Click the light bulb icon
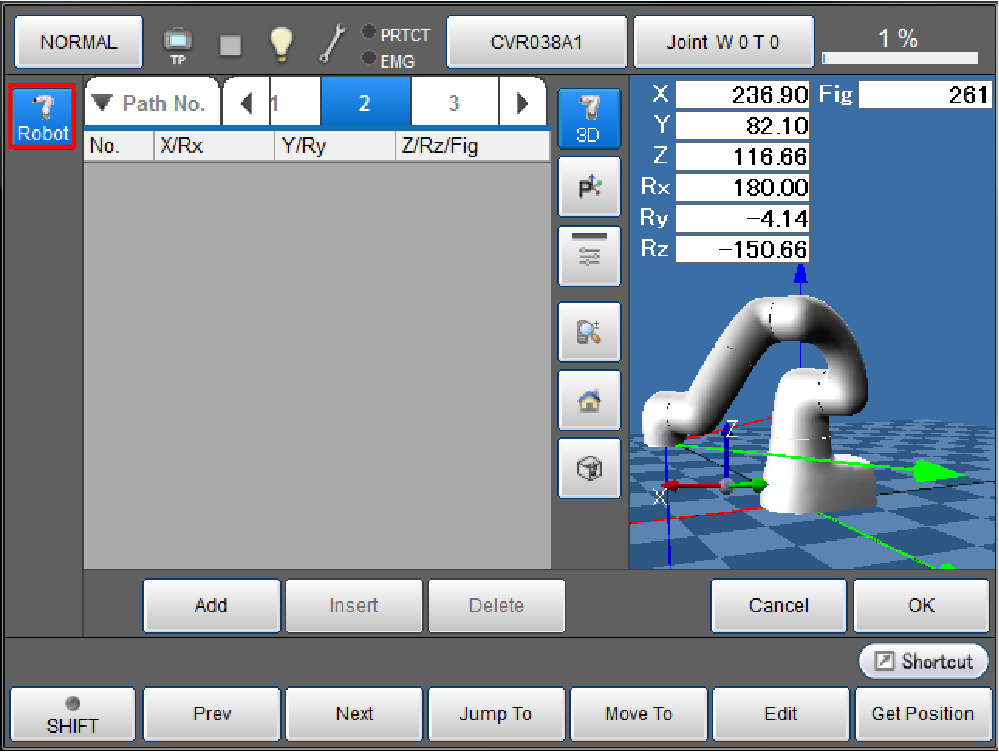 (282, 43)
